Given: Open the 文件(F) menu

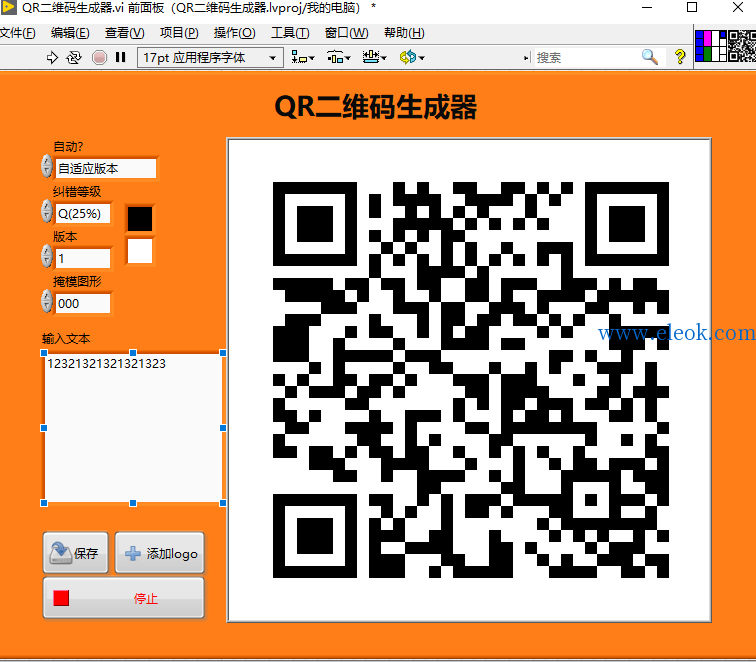Looking at the screenshot, I should [17, 33].
